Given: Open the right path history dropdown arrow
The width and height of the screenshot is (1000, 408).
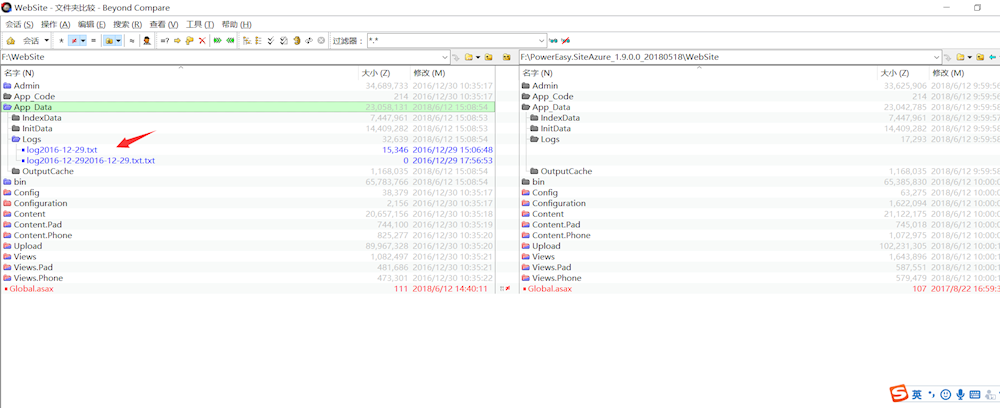Looking at the screenshot, I should pos(938,57).
